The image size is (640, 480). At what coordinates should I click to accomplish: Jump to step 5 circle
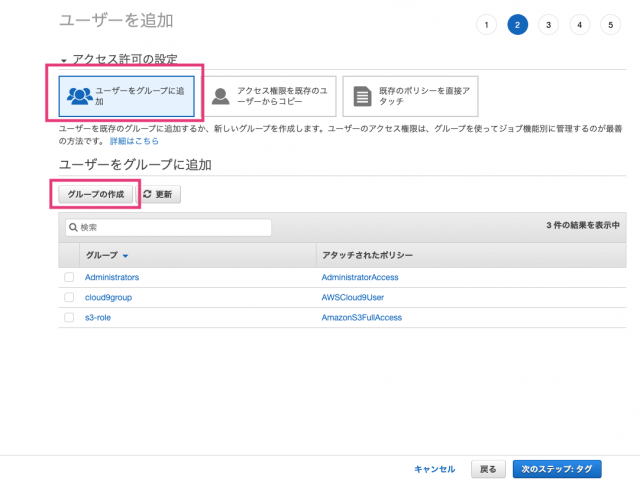(x=610, y=25)
